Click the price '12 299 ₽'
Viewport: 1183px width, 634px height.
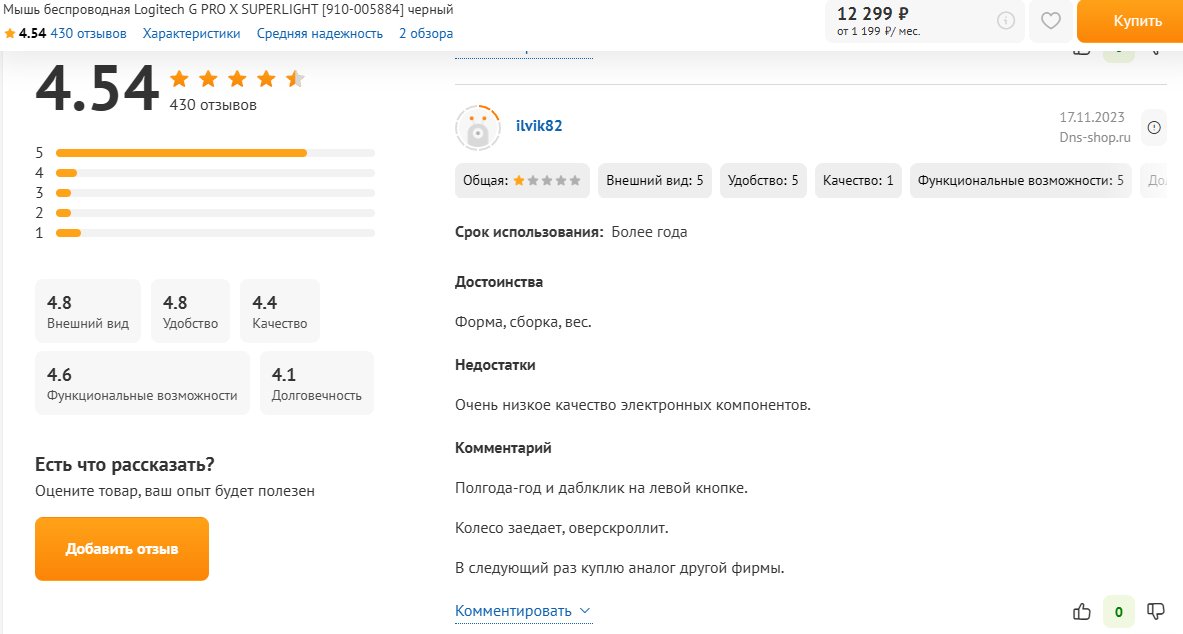873,14
